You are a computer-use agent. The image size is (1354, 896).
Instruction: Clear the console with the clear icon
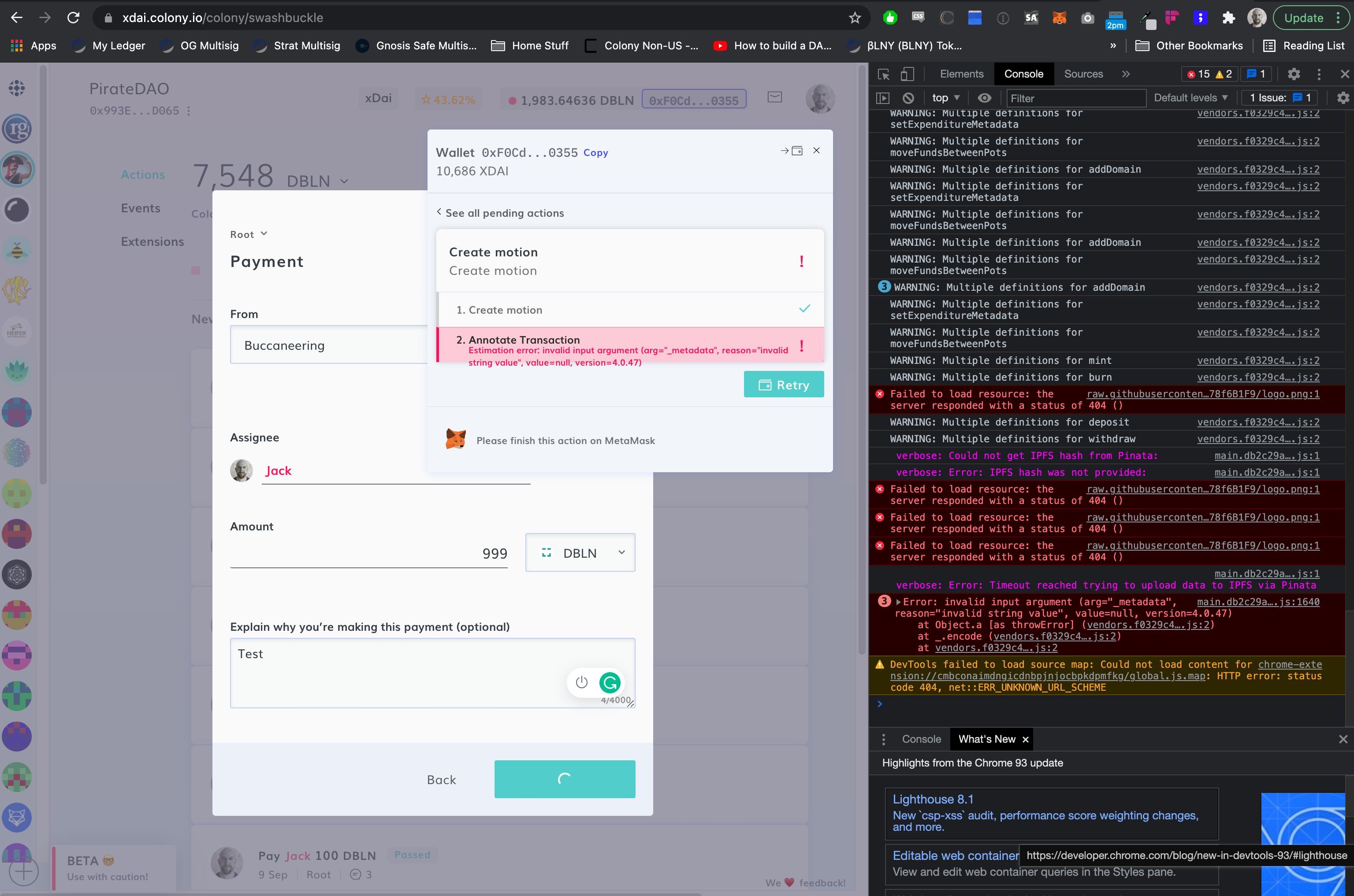pyautogui.click(x=908, y=98)
